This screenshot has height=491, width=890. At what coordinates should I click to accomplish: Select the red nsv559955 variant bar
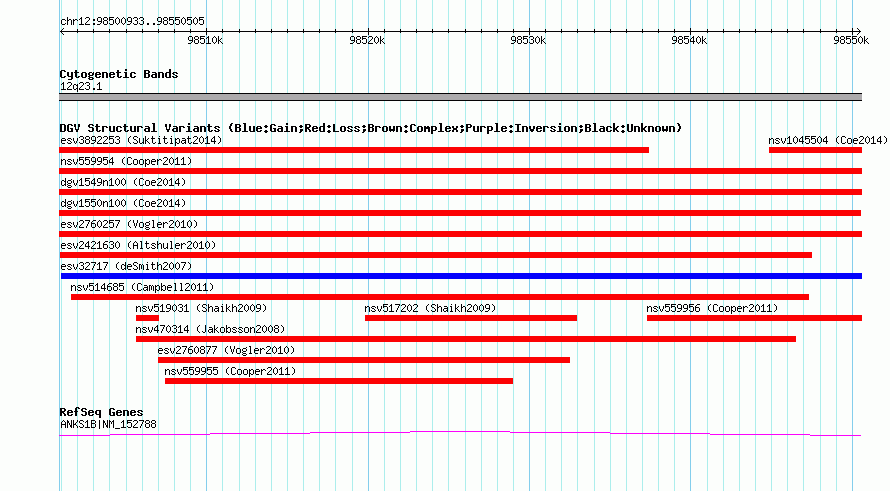pos(339,381)
